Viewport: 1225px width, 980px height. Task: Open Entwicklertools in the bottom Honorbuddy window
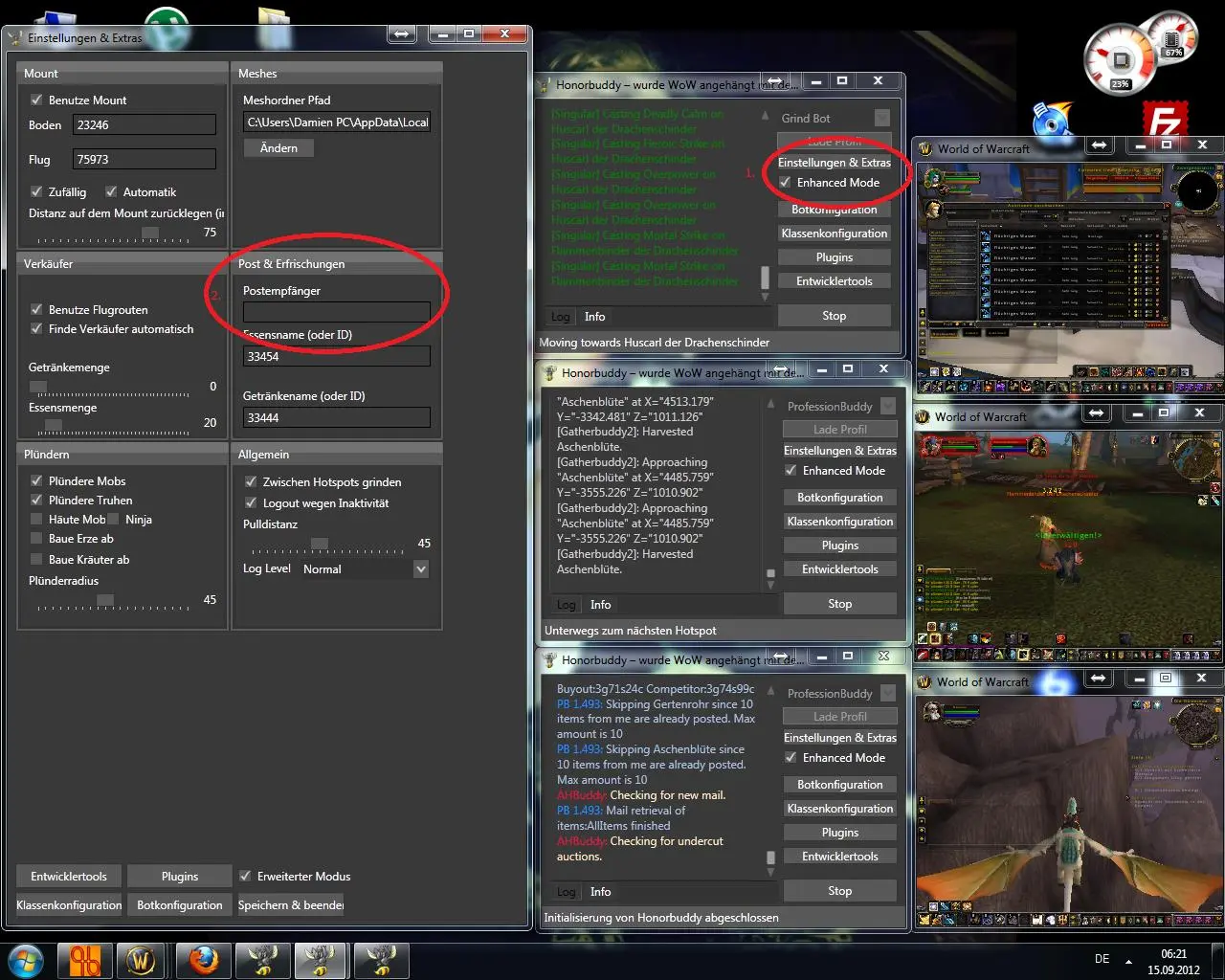(840, 857)
